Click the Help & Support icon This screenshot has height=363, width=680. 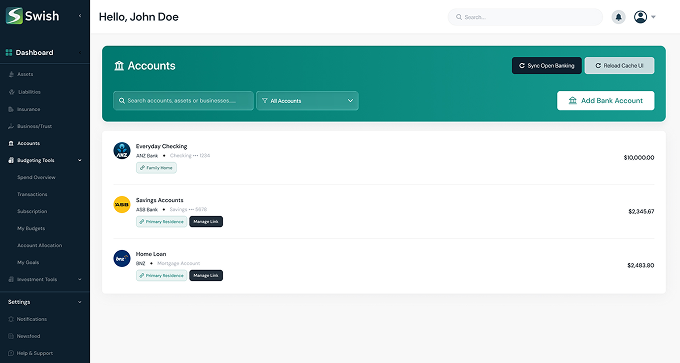pyautogui.click(x=11, y=353)
